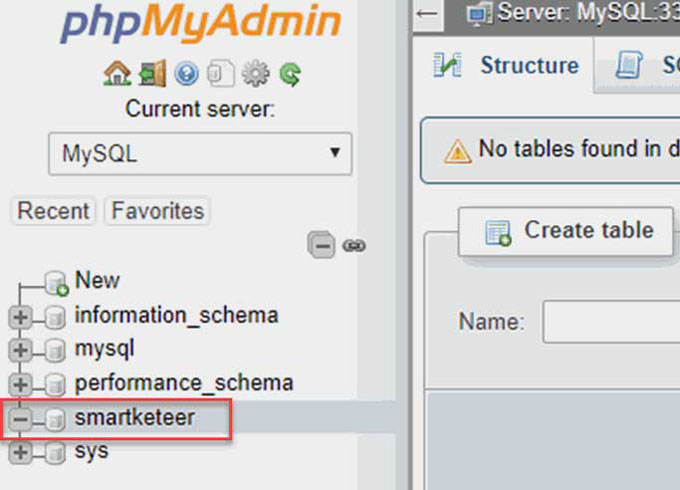Viewport: 680px width, 490px height.
Task: Open the sys database
Action: pos(92,452)
